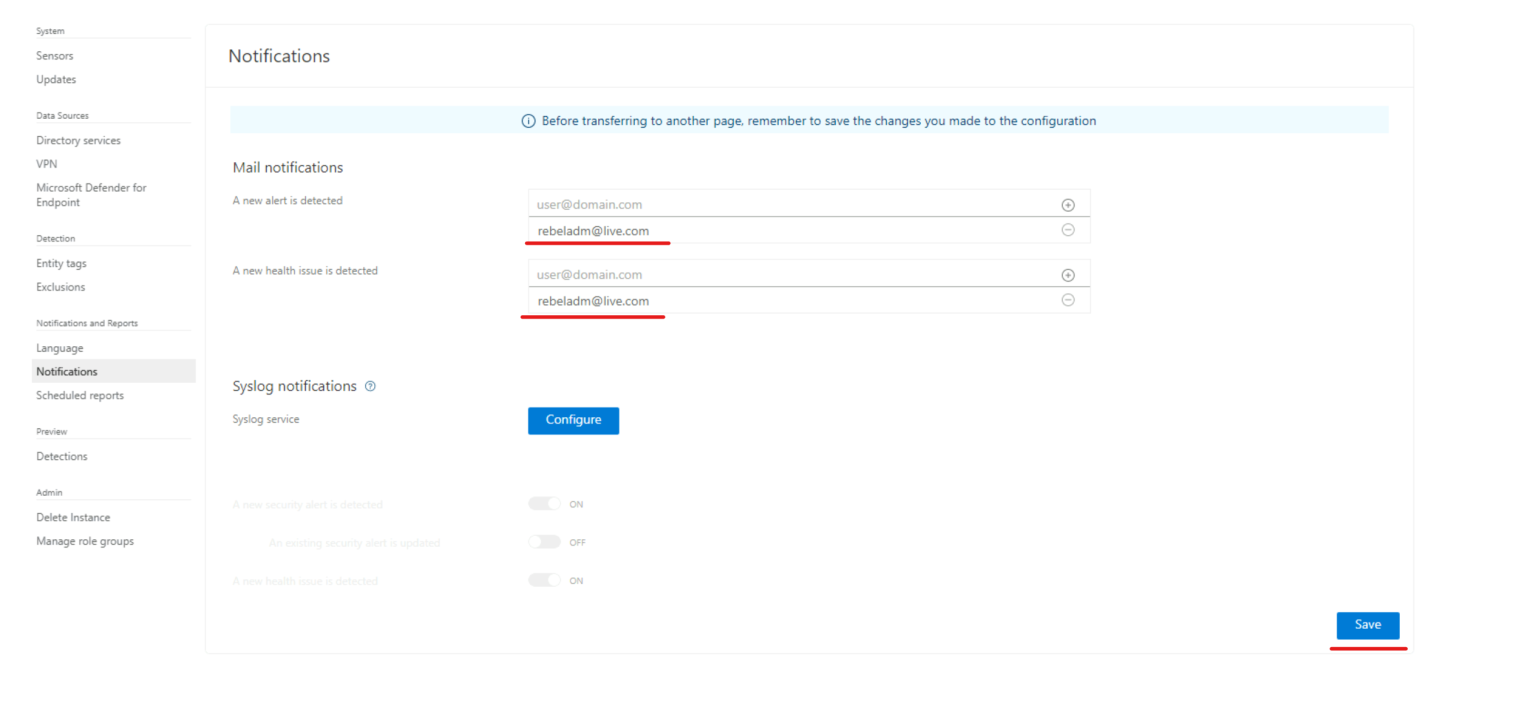Toggle 'A new health issue is detected' off
This screenshot has width=1536, height=723.
coord(545,580)
